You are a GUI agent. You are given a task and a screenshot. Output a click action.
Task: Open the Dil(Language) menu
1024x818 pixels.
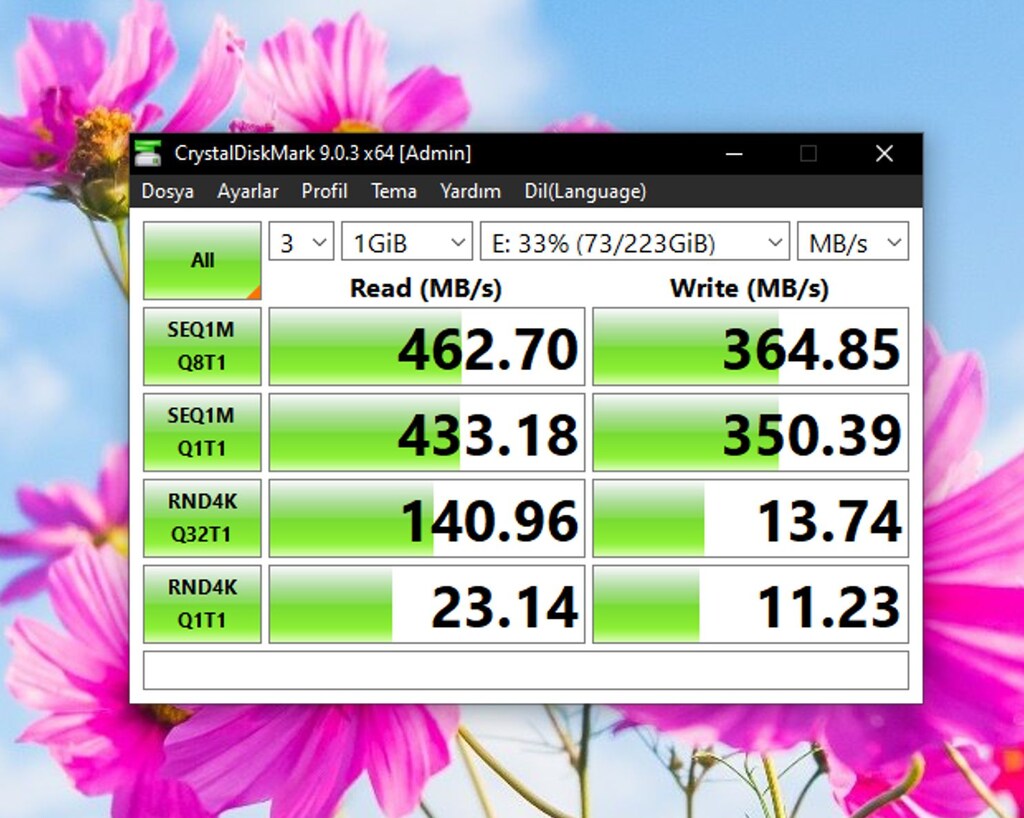click(x=585, y=191)
